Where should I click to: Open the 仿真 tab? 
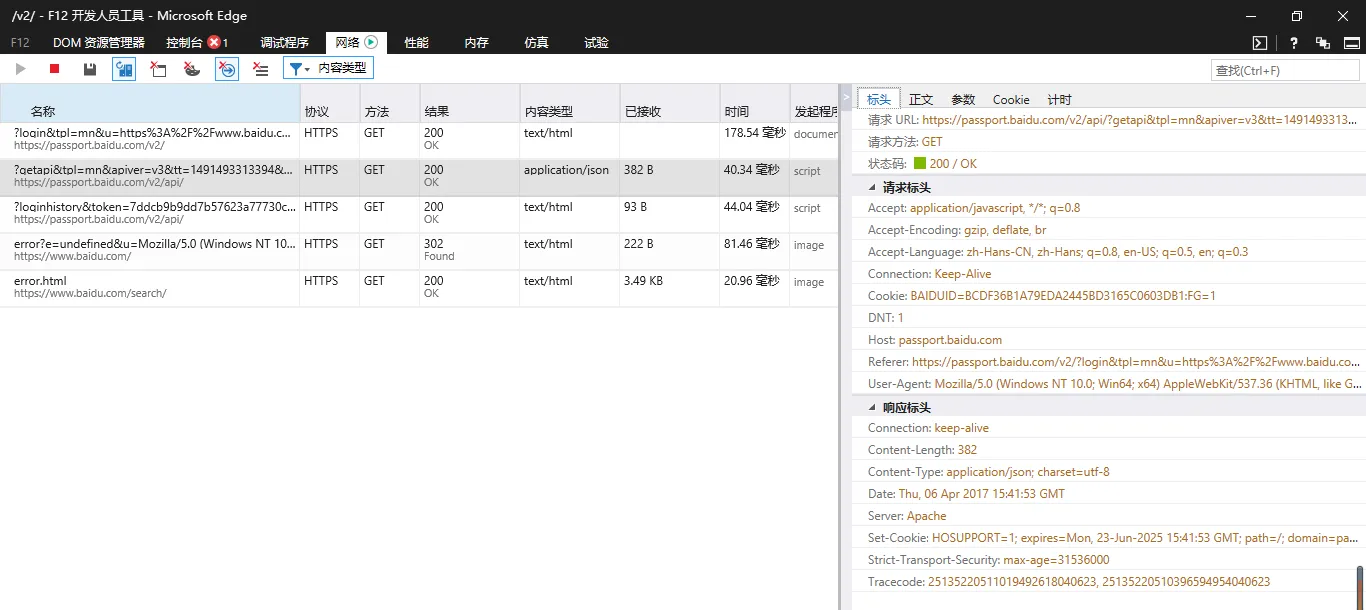coord(536,43)
